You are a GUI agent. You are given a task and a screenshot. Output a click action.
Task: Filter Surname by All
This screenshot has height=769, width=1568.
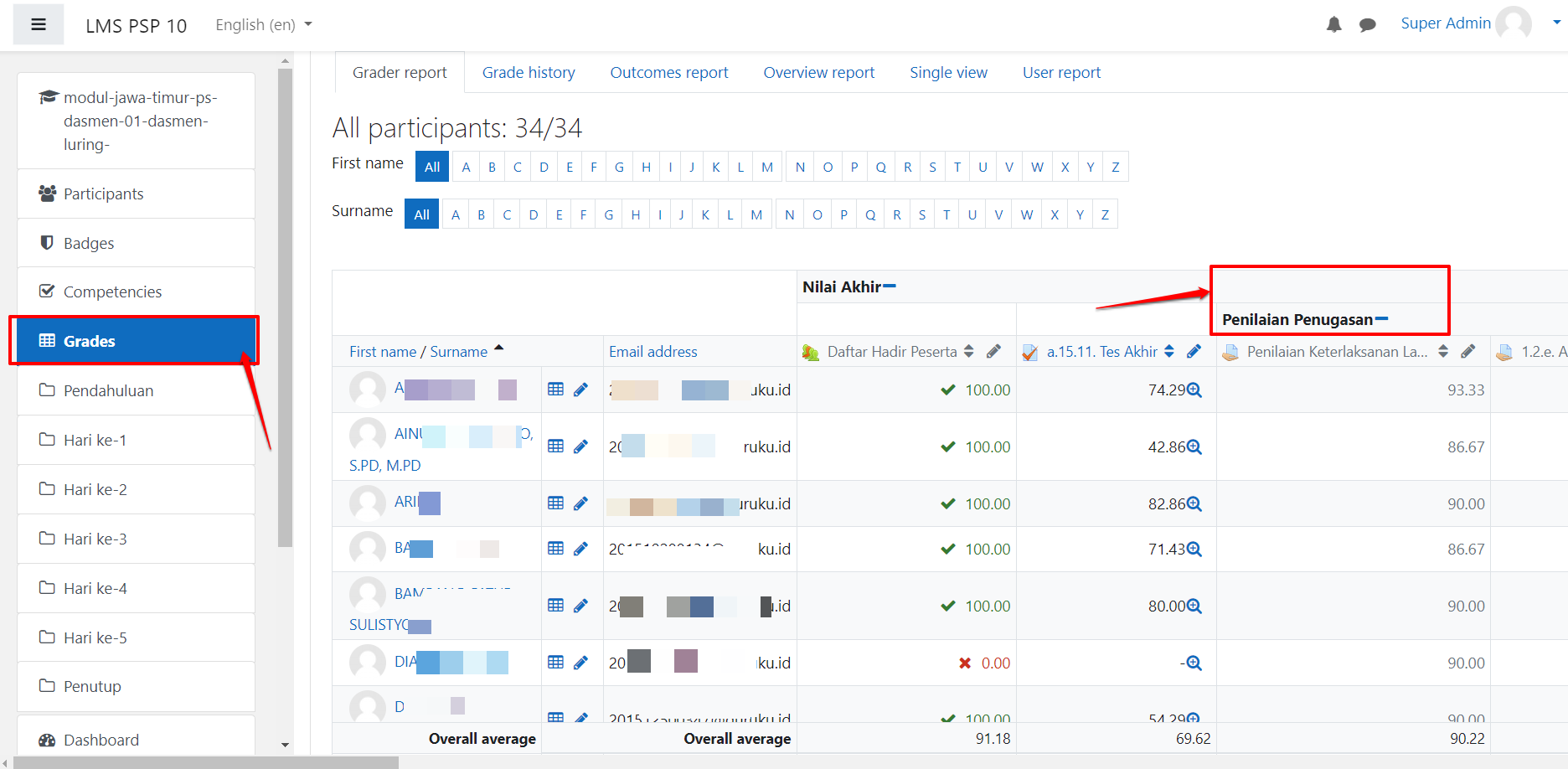tap(421, 214)
